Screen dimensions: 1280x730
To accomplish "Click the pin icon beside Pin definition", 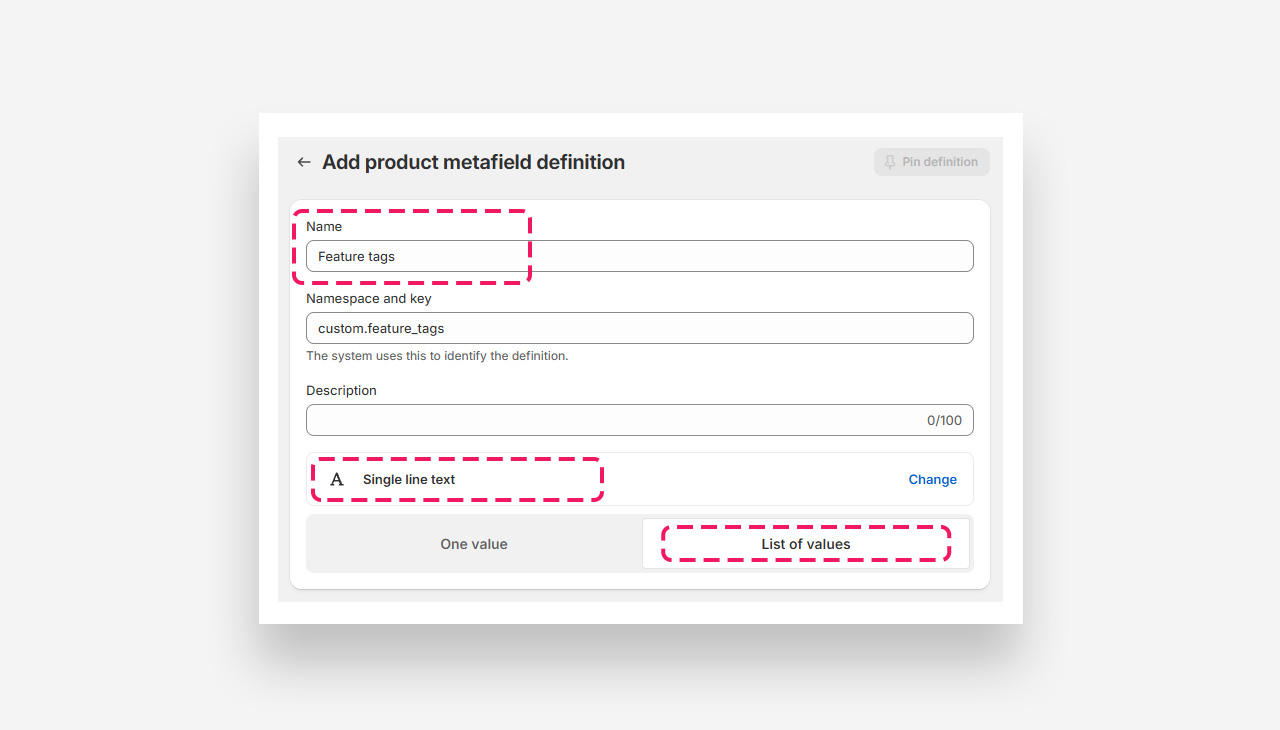I will coord(890,162).
